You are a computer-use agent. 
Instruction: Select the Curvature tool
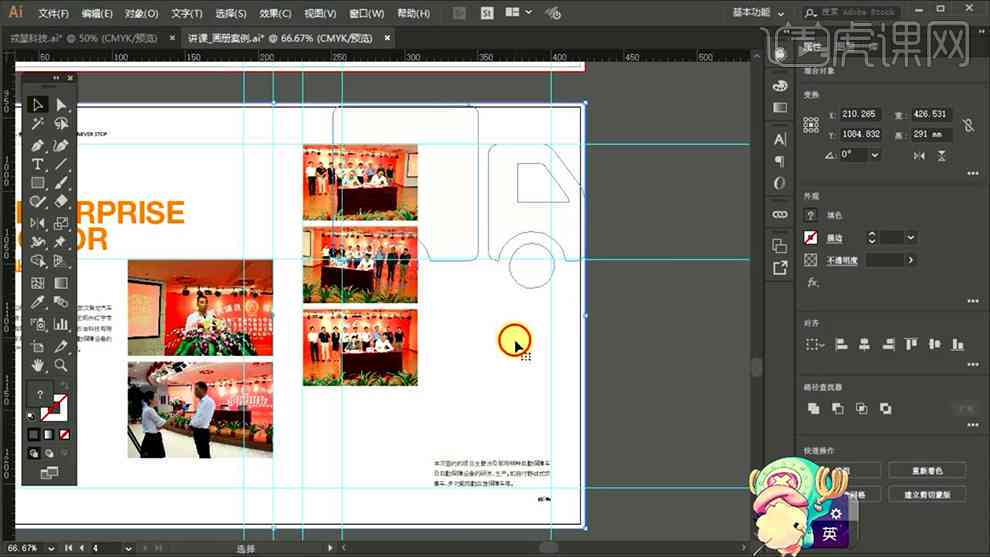click(61, 145)
